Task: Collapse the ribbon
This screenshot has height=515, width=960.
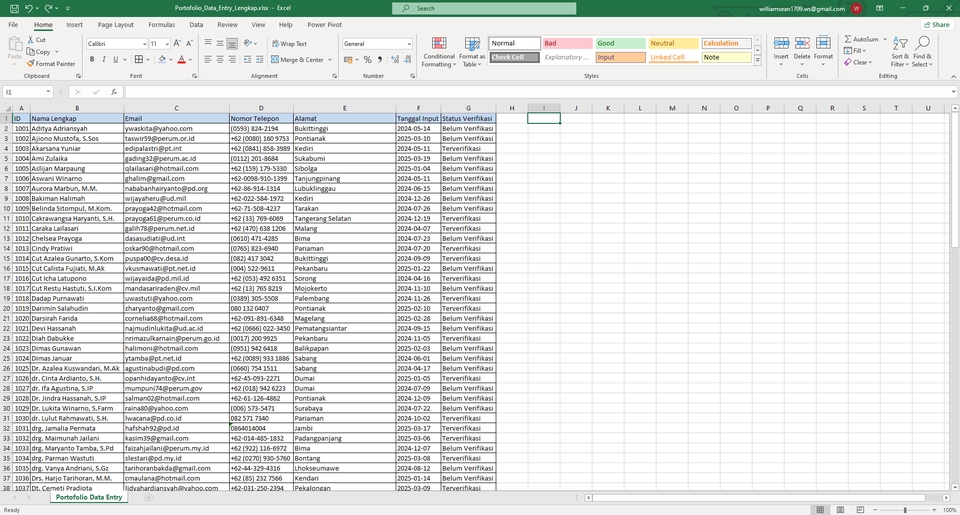Action: click(953, 77)
